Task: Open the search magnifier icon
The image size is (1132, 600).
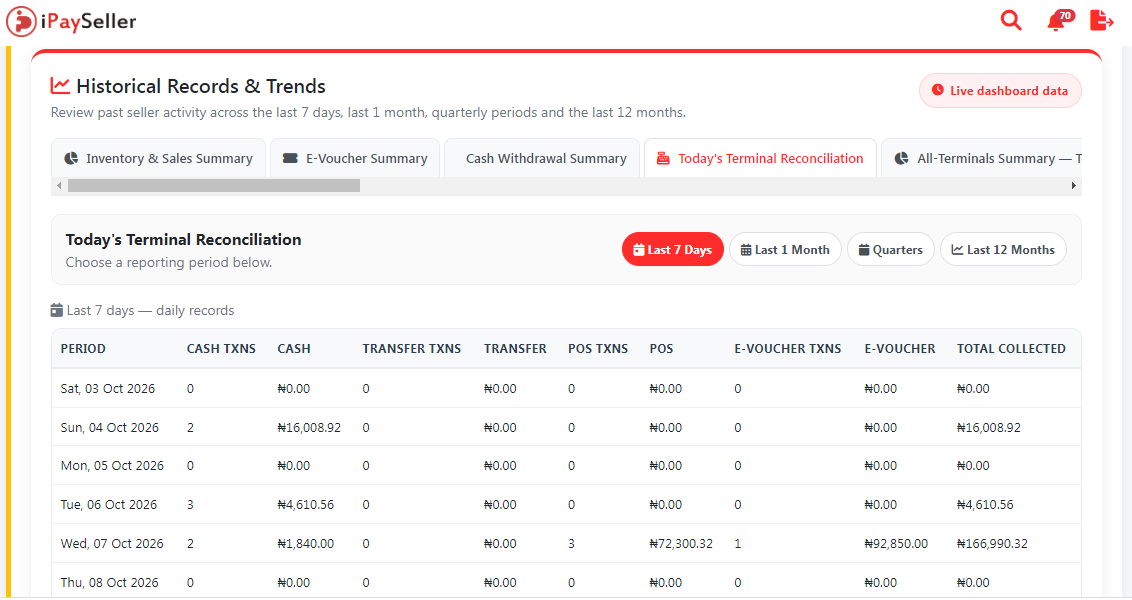Action: click(x=1011, y=20)
